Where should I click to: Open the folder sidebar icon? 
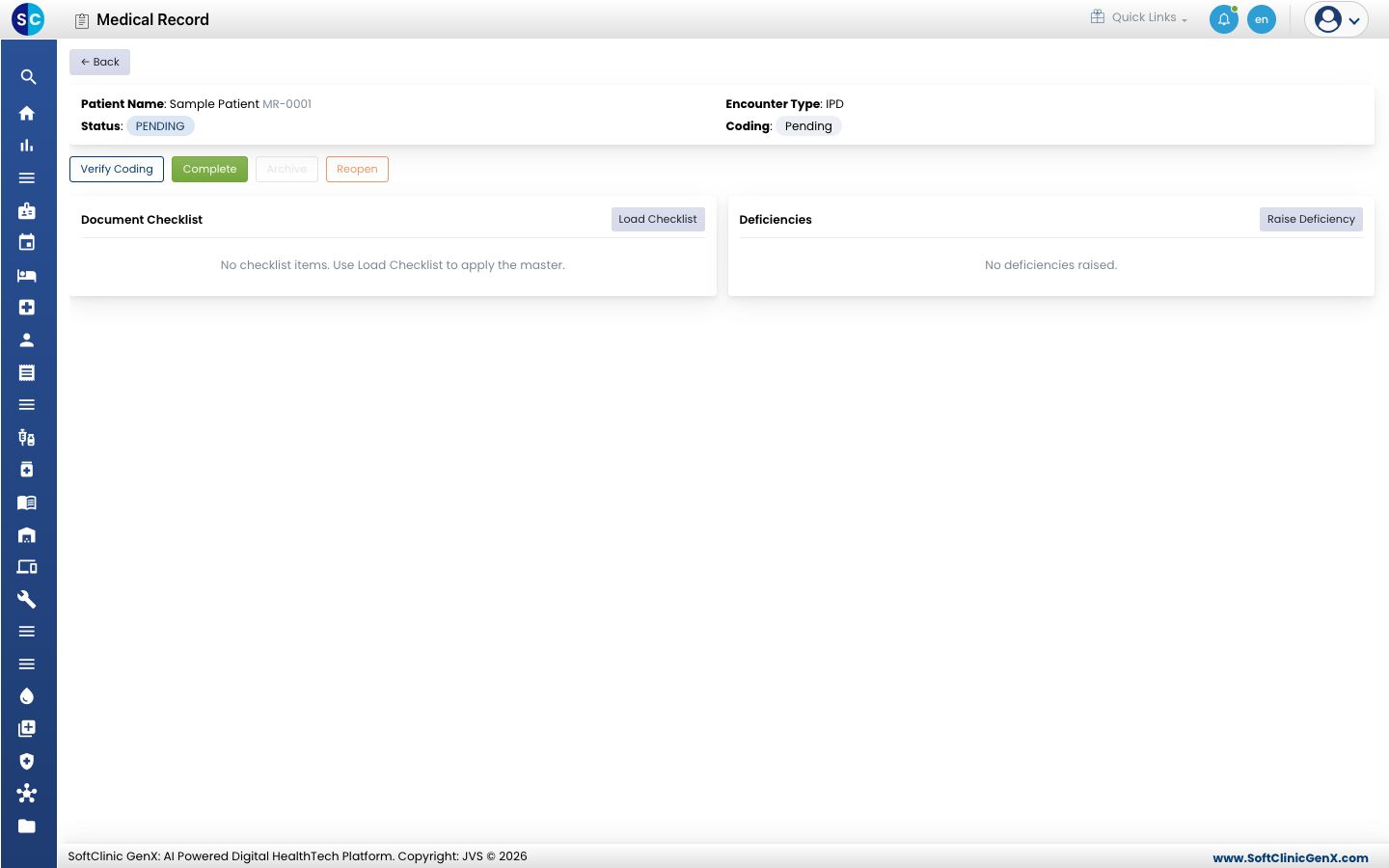click(x=27, y=827)
